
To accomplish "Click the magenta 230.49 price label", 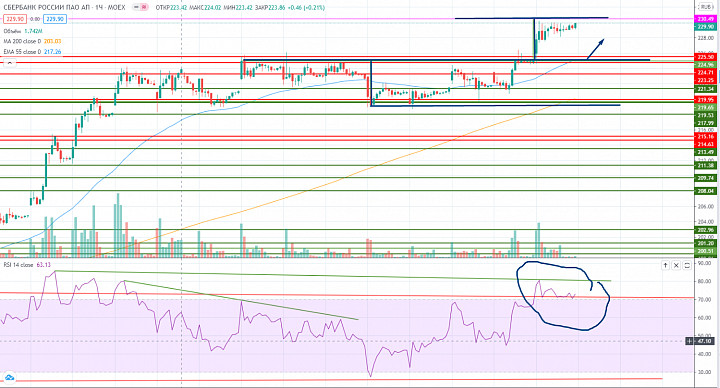I will tap(705, 19).
